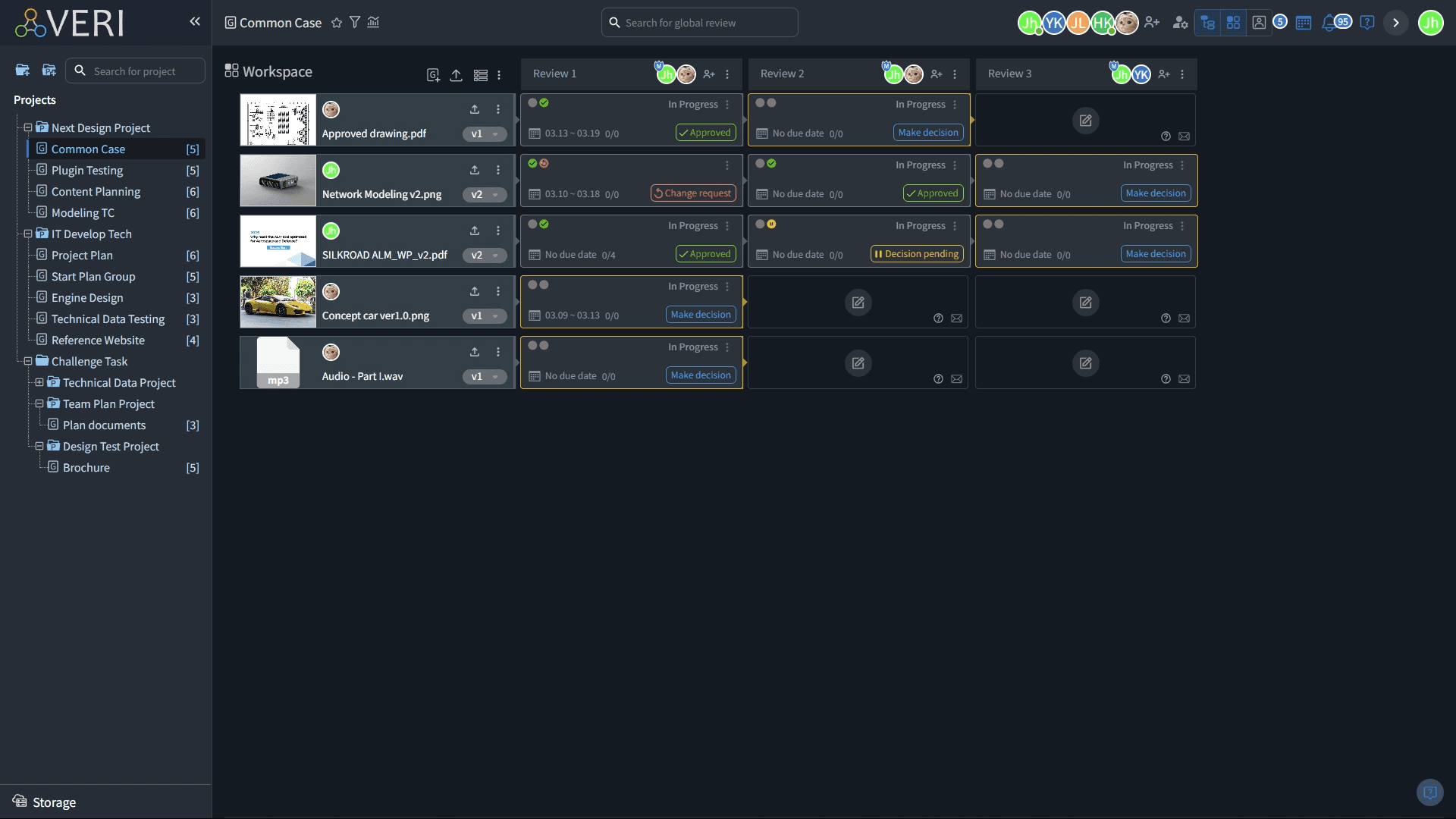
Task: Toggle the profile card view icon
Action: [1260, 23]
